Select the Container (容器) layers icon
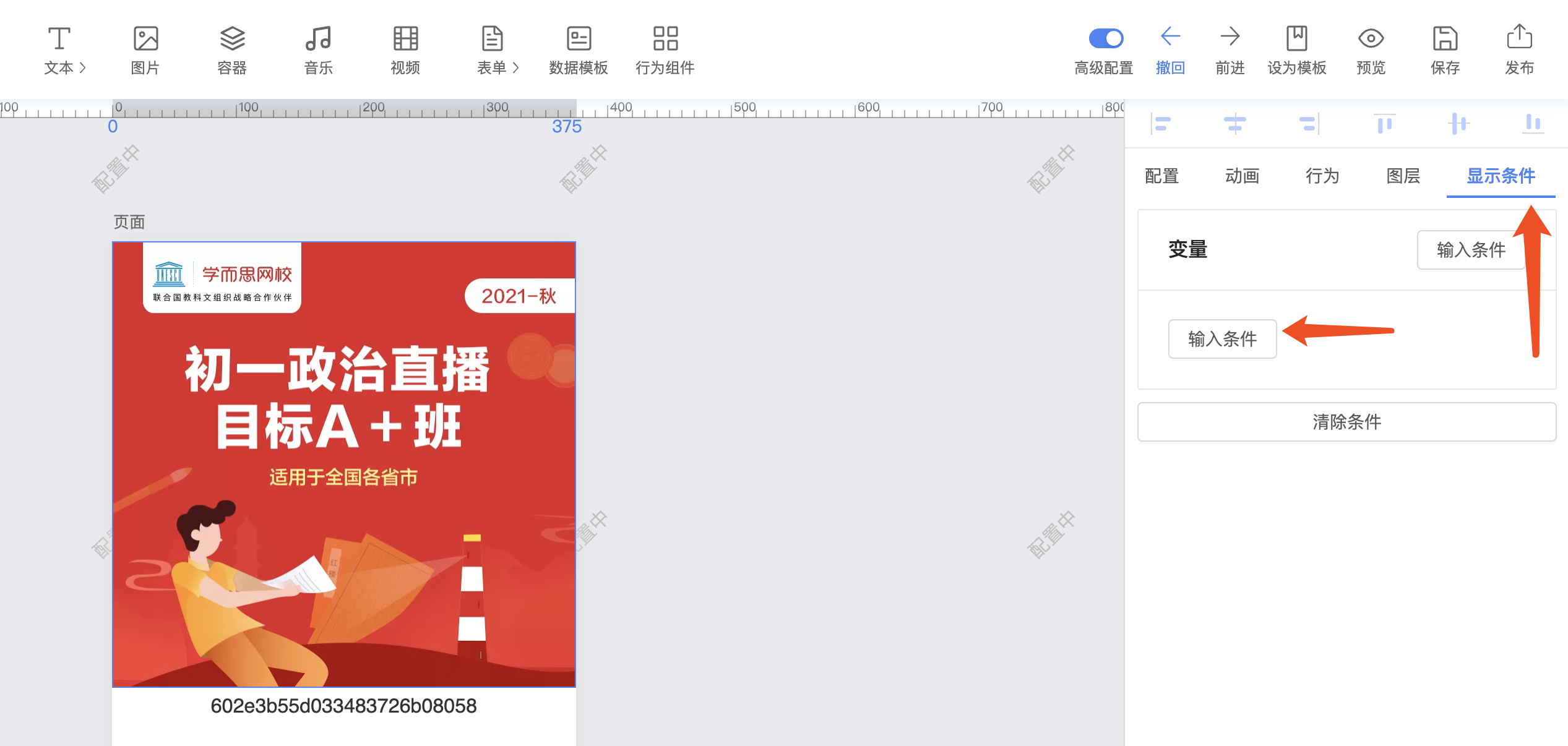Viewport: 1568px width, 746px height. click(232, 38)
